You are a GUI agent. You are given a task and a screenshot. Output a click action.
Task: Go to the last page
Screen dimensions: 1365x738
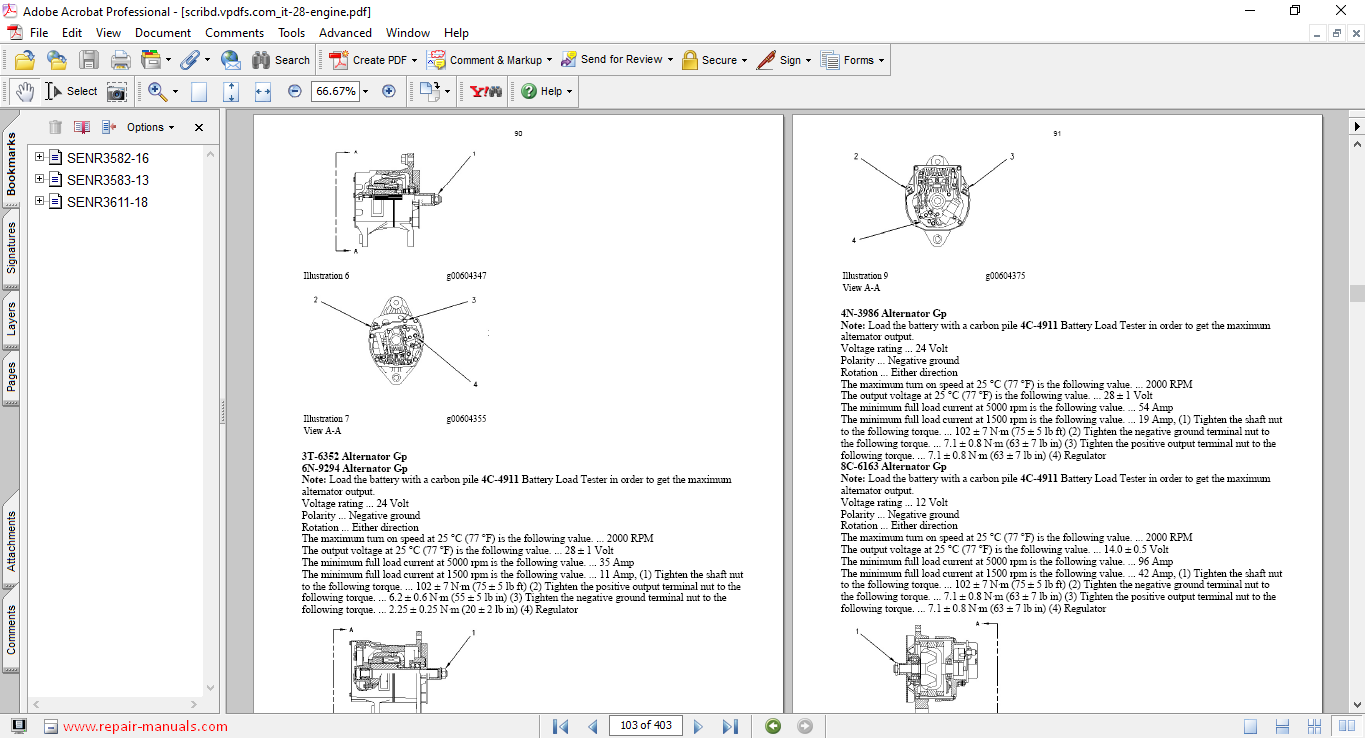click(x=730, y=726)
